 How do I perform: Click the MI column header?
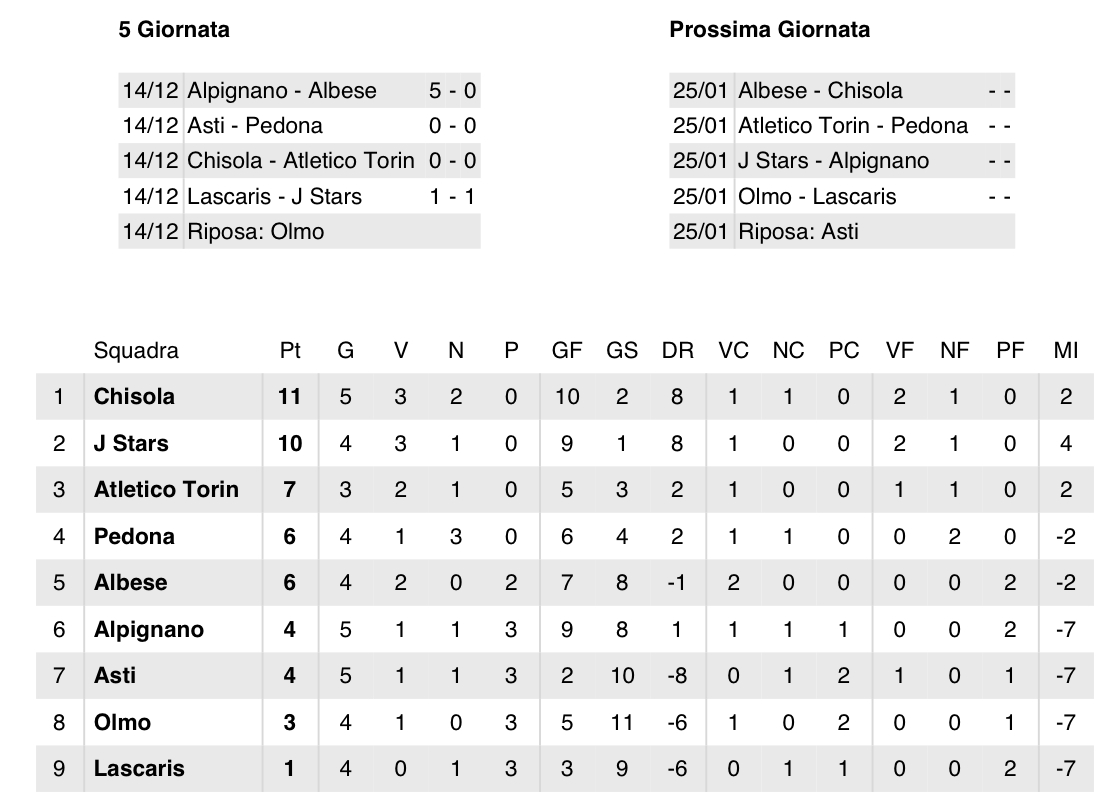click(x=1065, y=350)
